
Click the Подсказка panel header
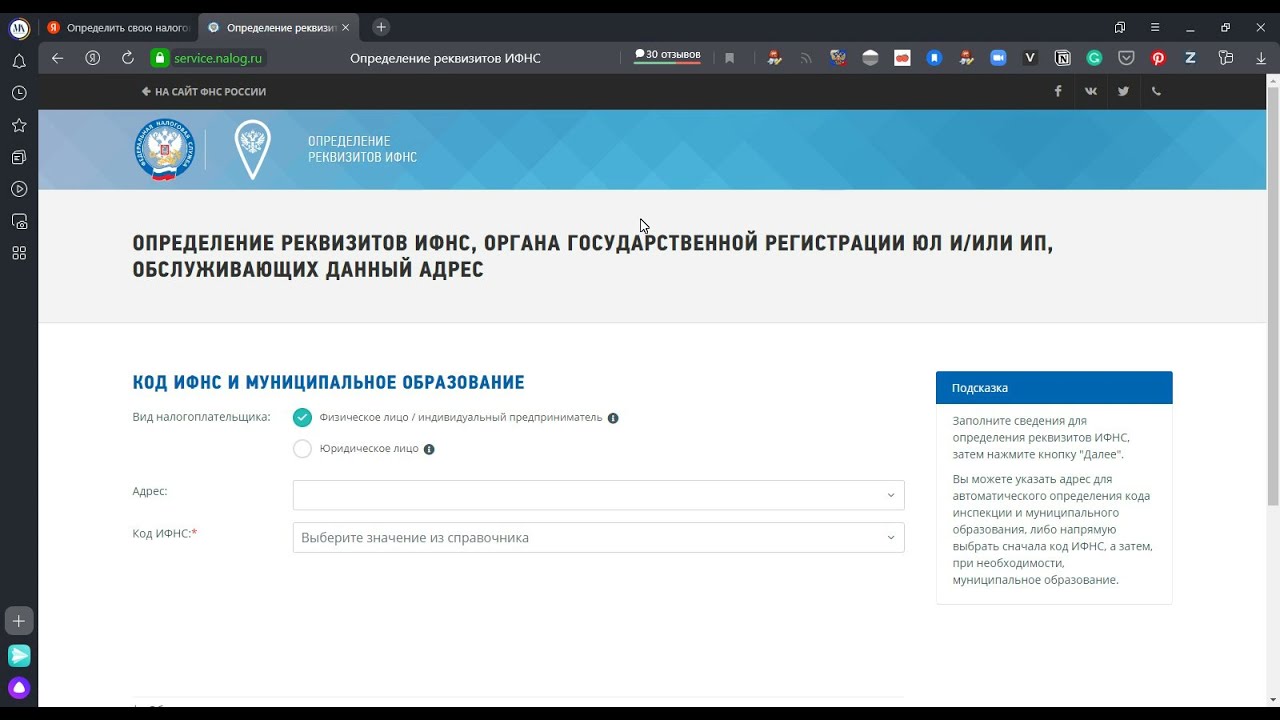click(1054, 388)
